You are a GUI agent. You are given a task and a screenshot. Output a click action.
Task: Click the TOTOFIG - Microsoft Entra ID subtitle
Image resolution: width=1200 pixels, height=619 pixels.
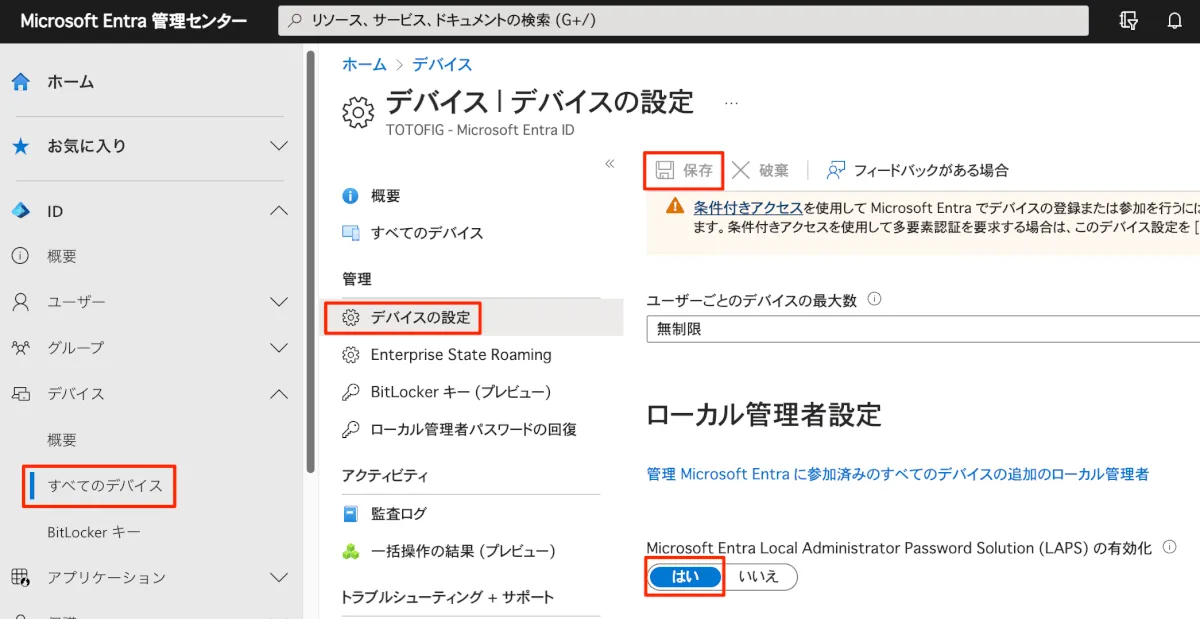pyautogui.click(x=480, y=130)
